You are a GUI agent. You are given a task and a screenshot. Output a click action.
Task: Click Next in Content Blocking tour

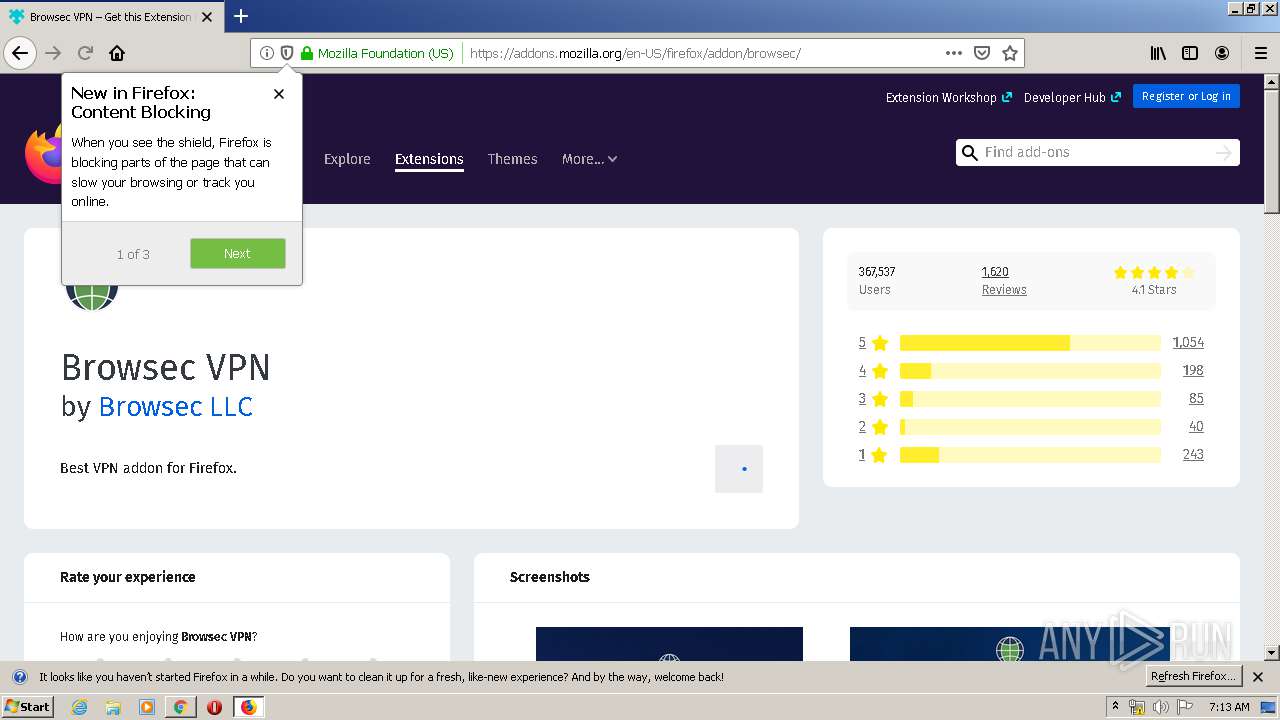(238, 253)
